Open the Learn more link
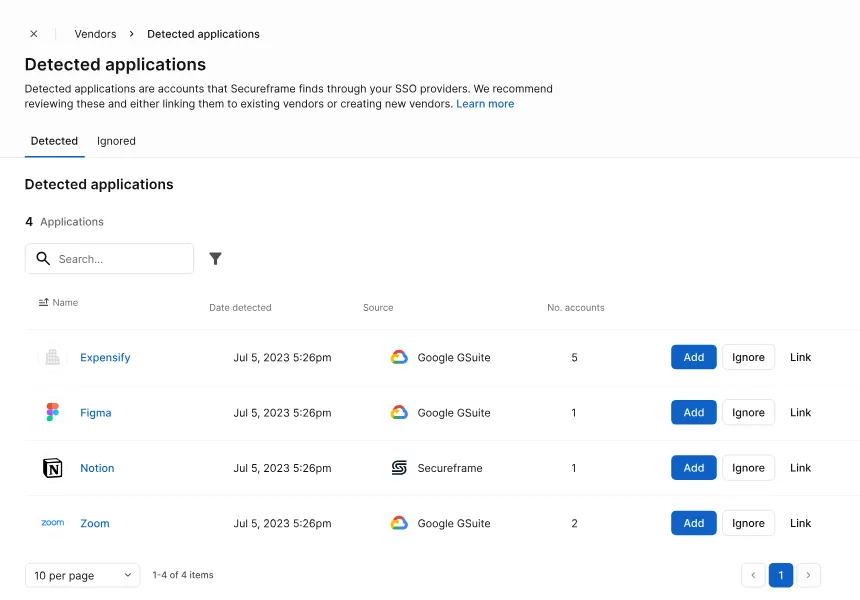The width and height of the screenshot is (860, 600). [485, 104]
